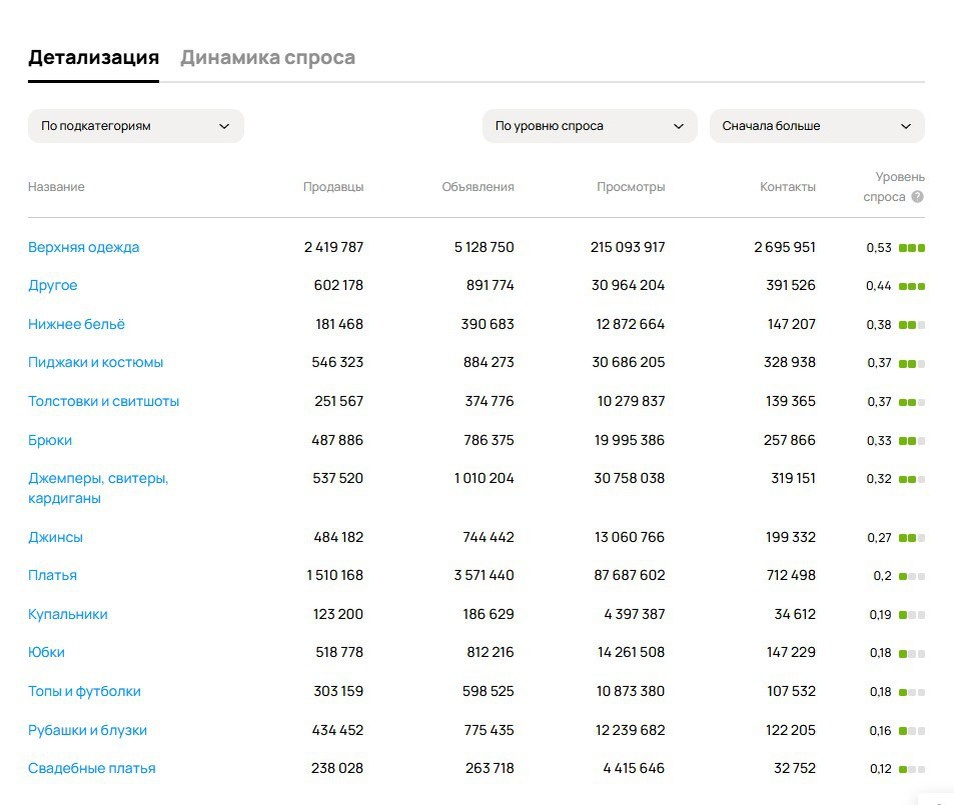
Task: Open the Купальники category link
Action: [x=68, y=615]
